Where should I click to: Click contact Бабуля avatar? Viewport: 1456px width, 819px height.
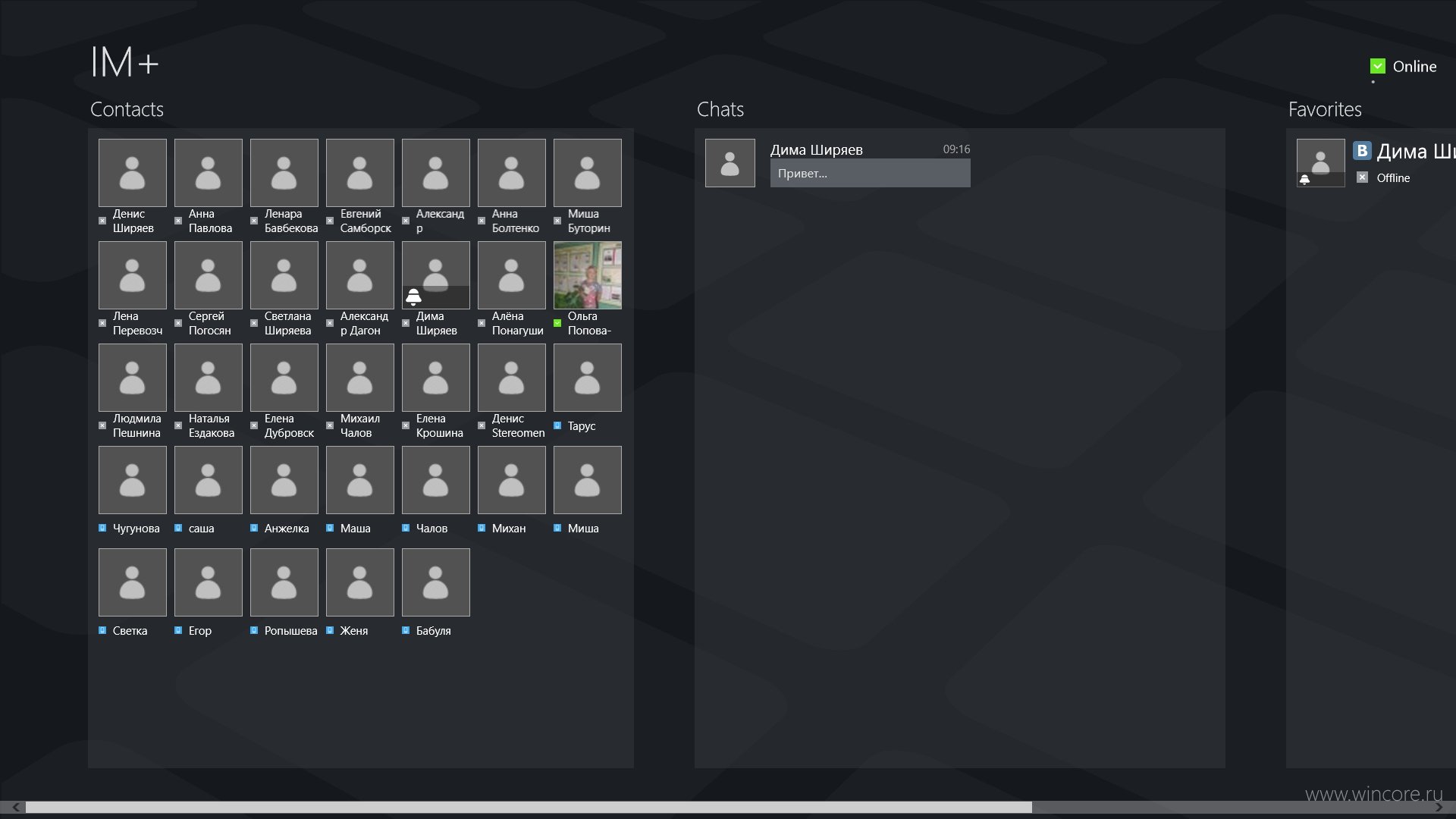435,582
